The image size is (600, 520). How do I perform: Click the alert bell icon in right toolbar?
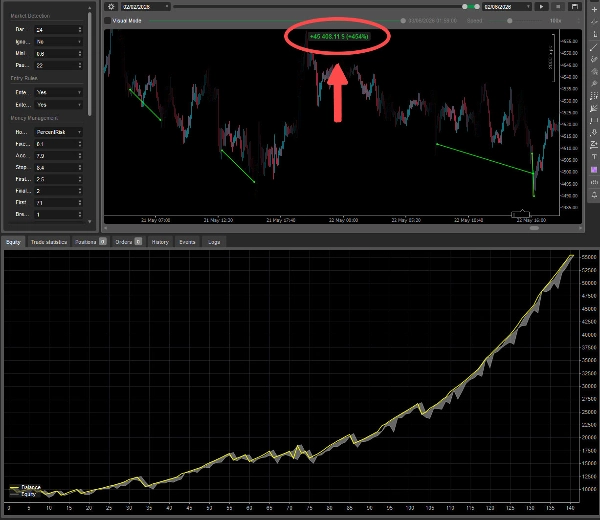[594, 195]
